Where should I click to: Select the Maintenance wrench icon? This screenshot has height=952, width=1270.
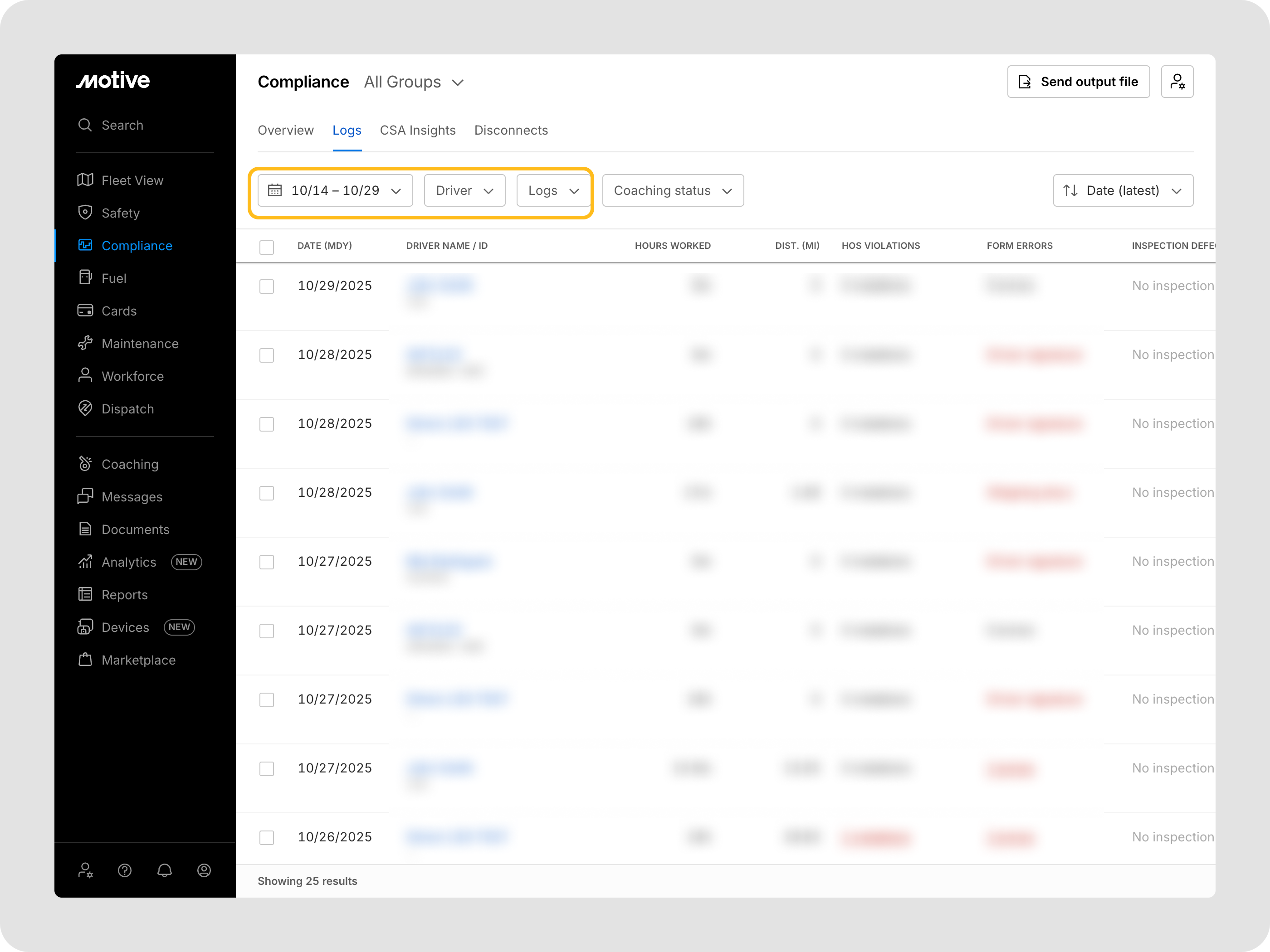[x=85, y=343]
